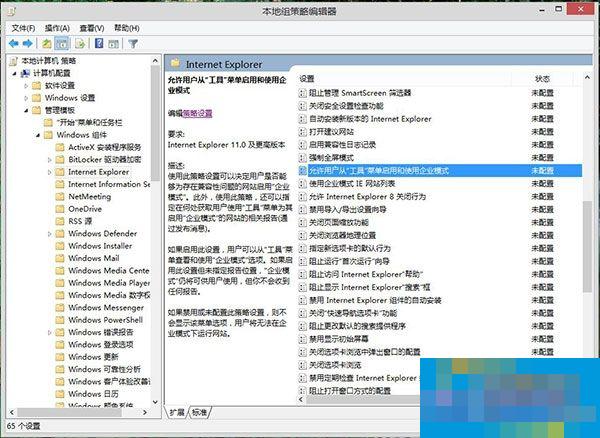Click the Filter funnel toolbar icon

133,44
